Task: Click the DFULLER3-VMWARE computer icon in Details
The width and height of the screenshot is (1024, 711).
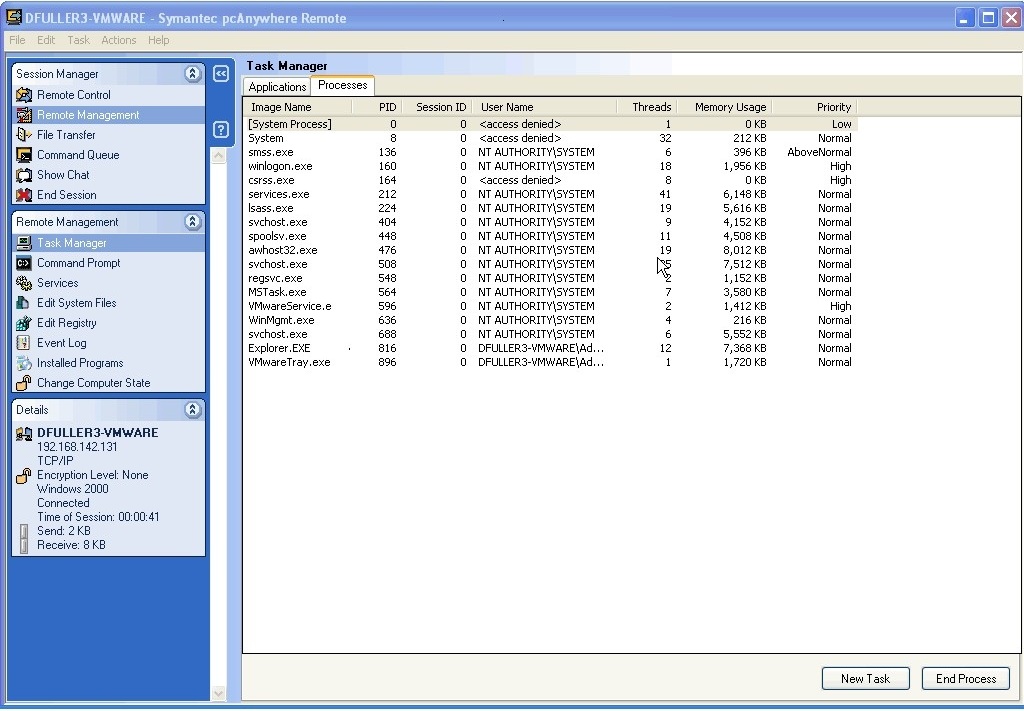Action: [24, 434]
